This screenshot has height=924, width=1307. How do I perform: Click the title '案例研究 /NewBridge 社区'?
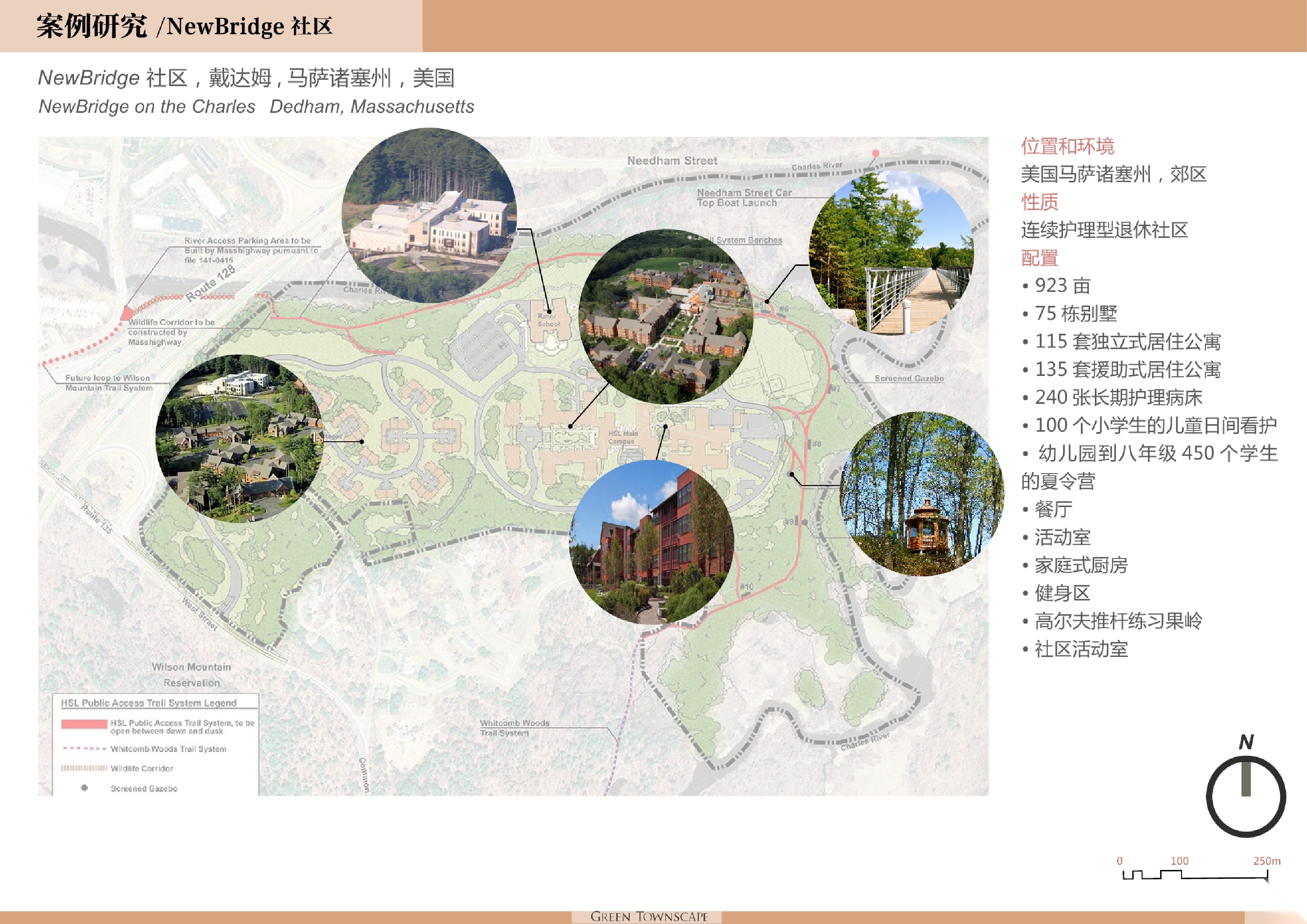(184, 26)
